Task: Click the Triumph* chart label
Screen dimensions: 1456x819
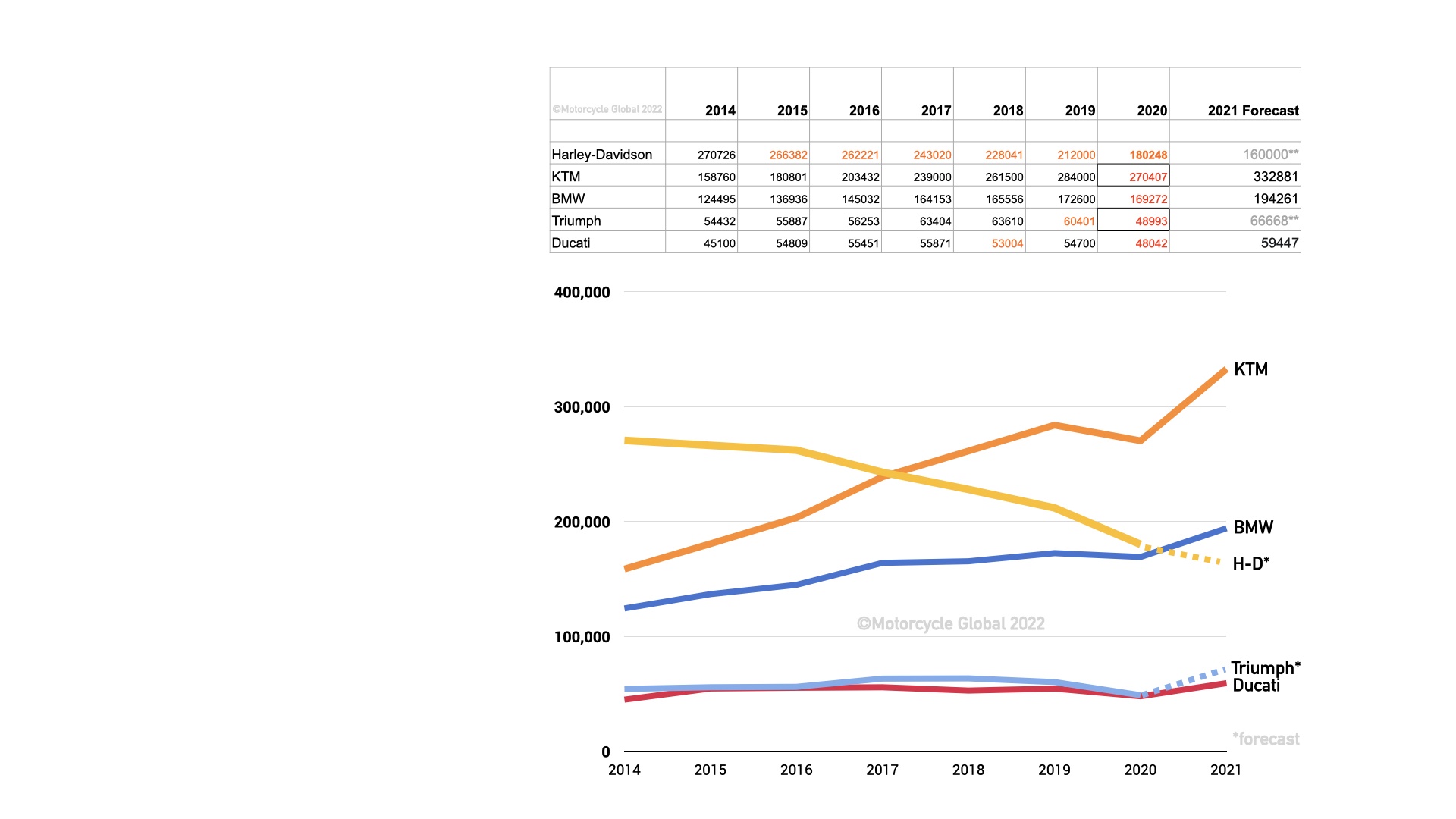Action: [x=1265, y=667]
